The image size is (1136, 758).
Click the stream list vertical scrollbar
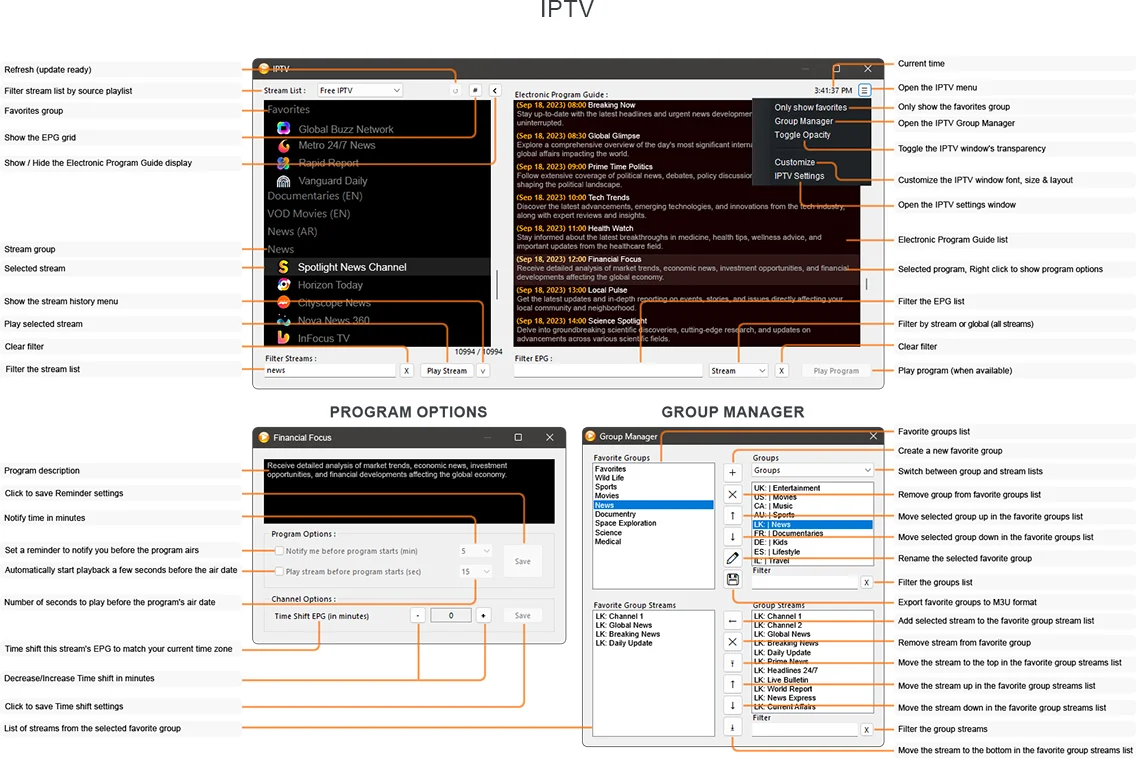pos(496,284)
